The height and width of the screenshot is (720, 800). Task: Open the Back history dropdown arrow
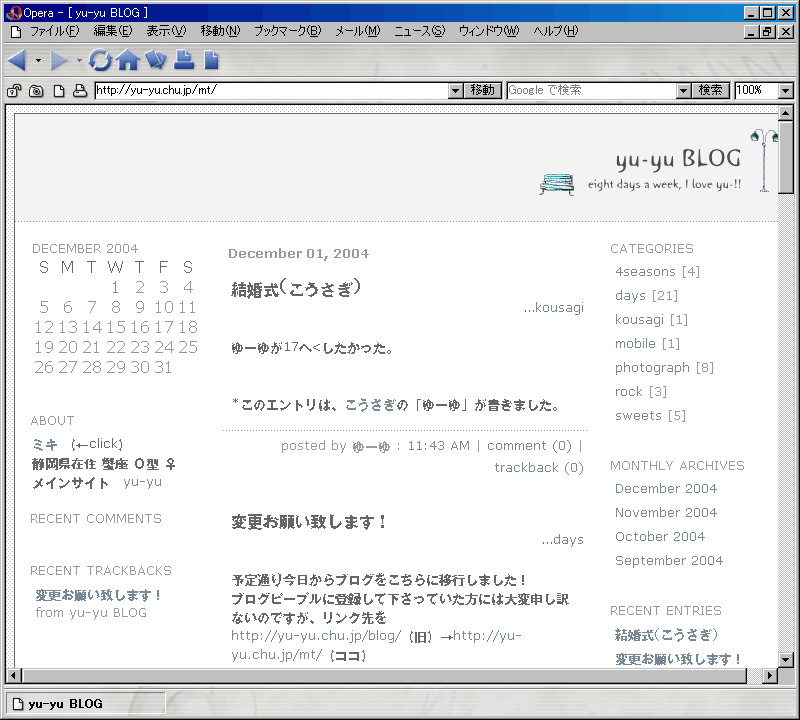pyautogui.click(x=38, y=60)
